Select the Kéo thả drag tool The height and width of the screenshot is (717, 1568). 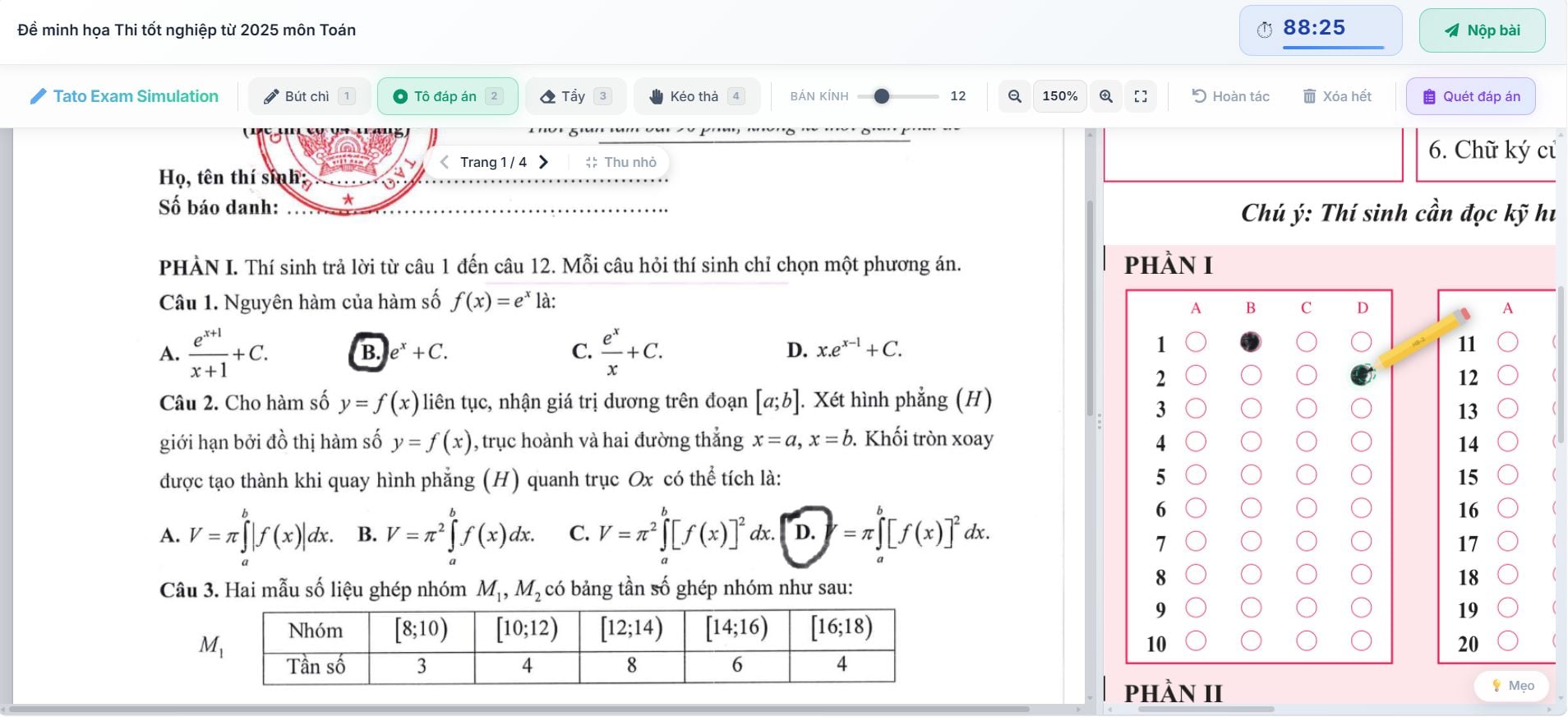coord(697,96)
